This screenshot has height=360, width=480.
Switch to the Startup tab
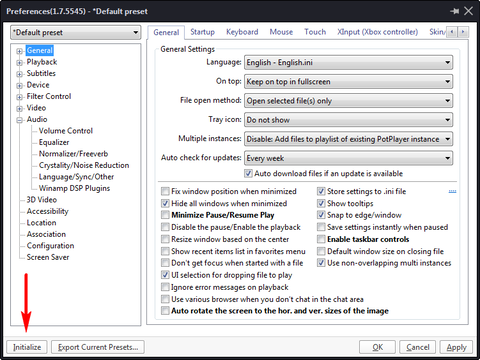[x=202, y=32]
